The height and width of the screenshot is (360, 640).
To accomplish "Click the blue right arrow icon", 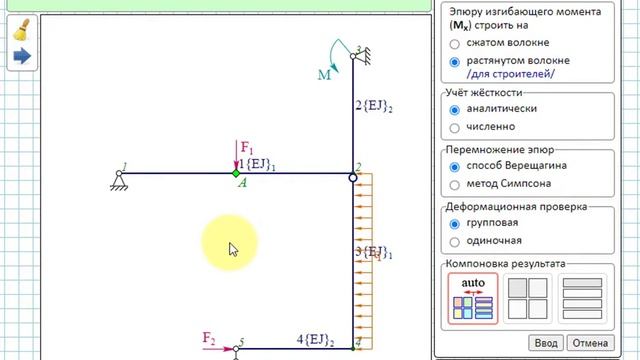I will [22, 56].
